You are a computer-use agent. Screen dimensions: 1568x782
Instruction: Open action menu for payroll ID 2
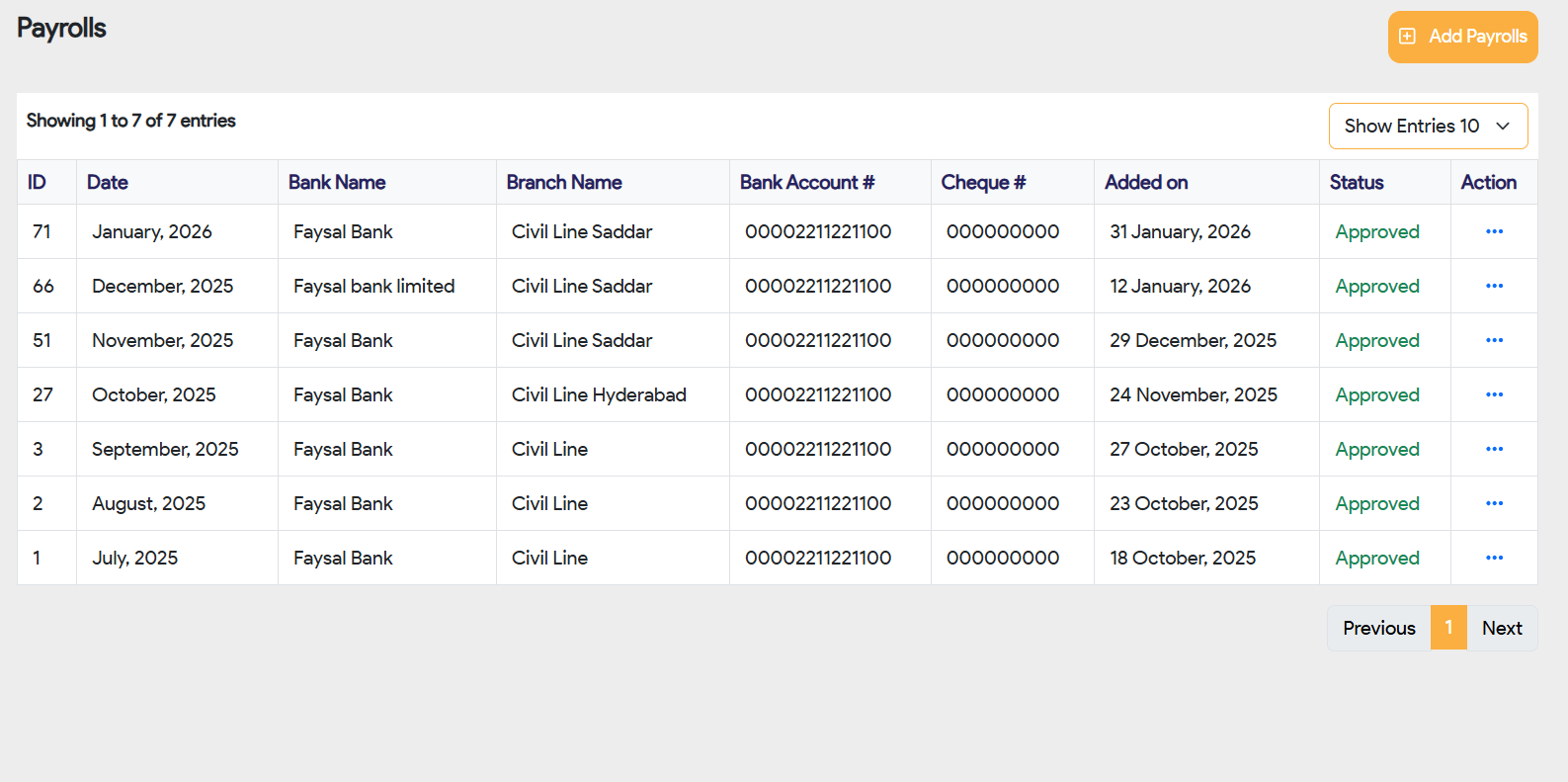(x=1494, y=503)
